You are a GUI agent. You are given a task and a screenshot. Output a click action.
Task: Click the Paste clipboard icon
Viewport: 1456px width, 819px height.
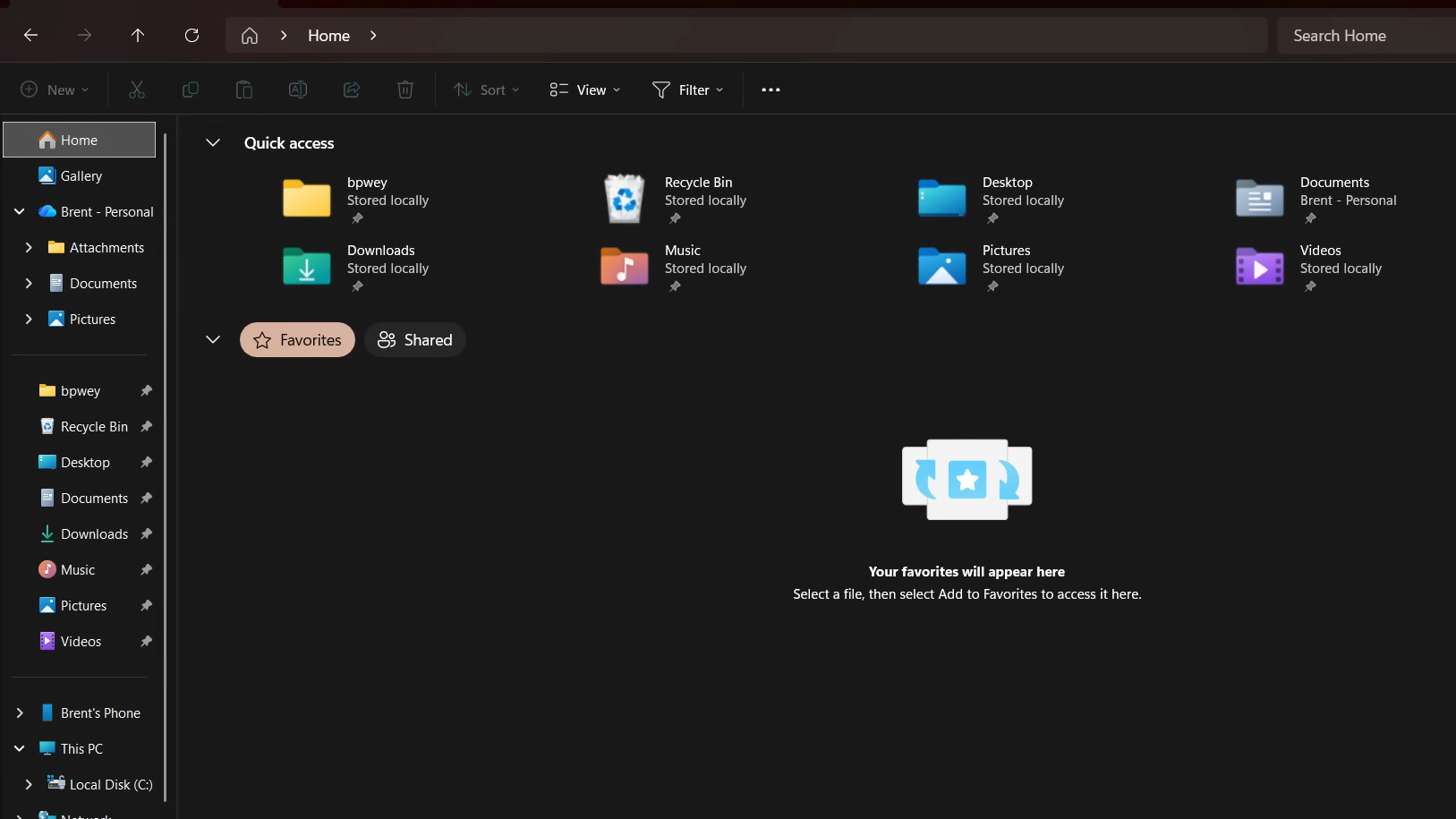click(x=244, y=90)
